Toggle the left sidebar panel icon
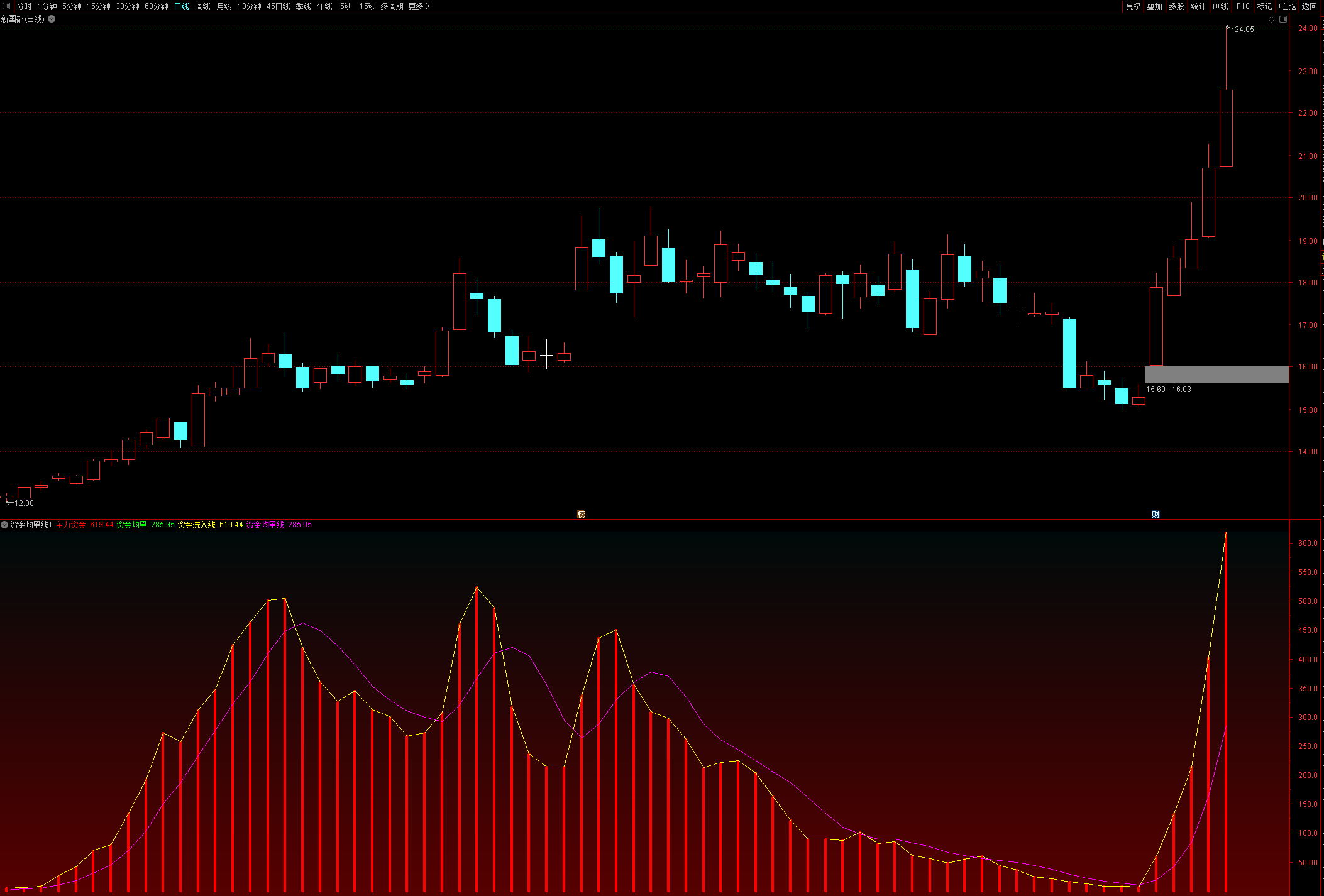 (x=6, y=6)
